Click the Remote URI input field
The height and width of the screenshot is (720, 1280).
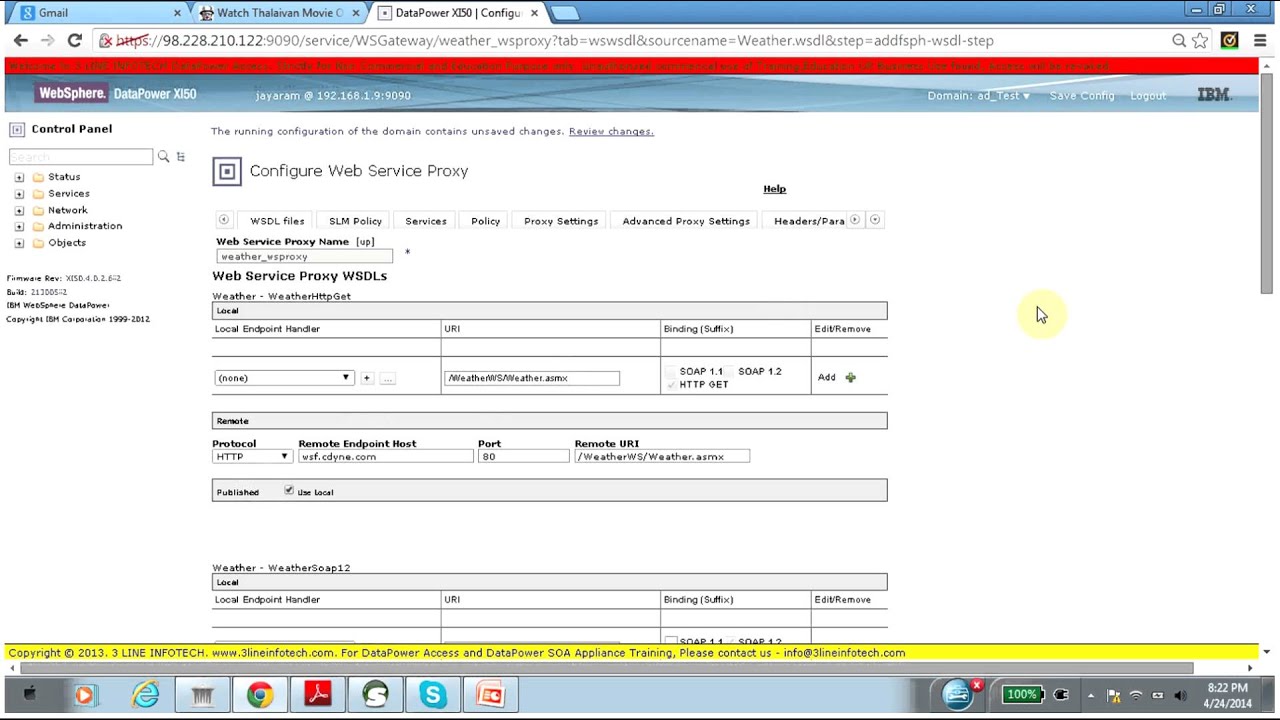(x=662, y=457)
